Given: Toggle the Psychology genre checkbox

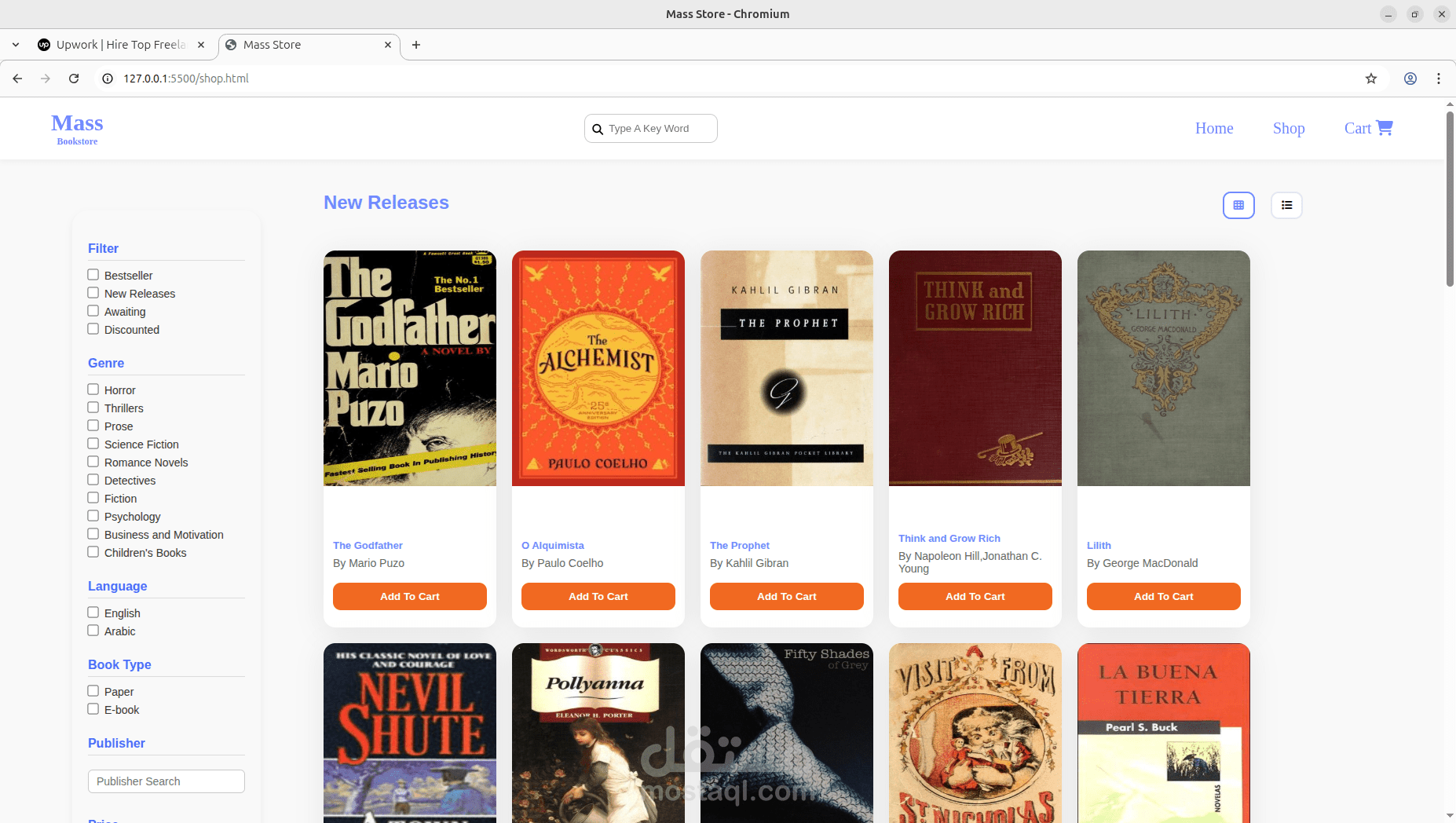Looking at the screenshot, I should click(93, 516).
